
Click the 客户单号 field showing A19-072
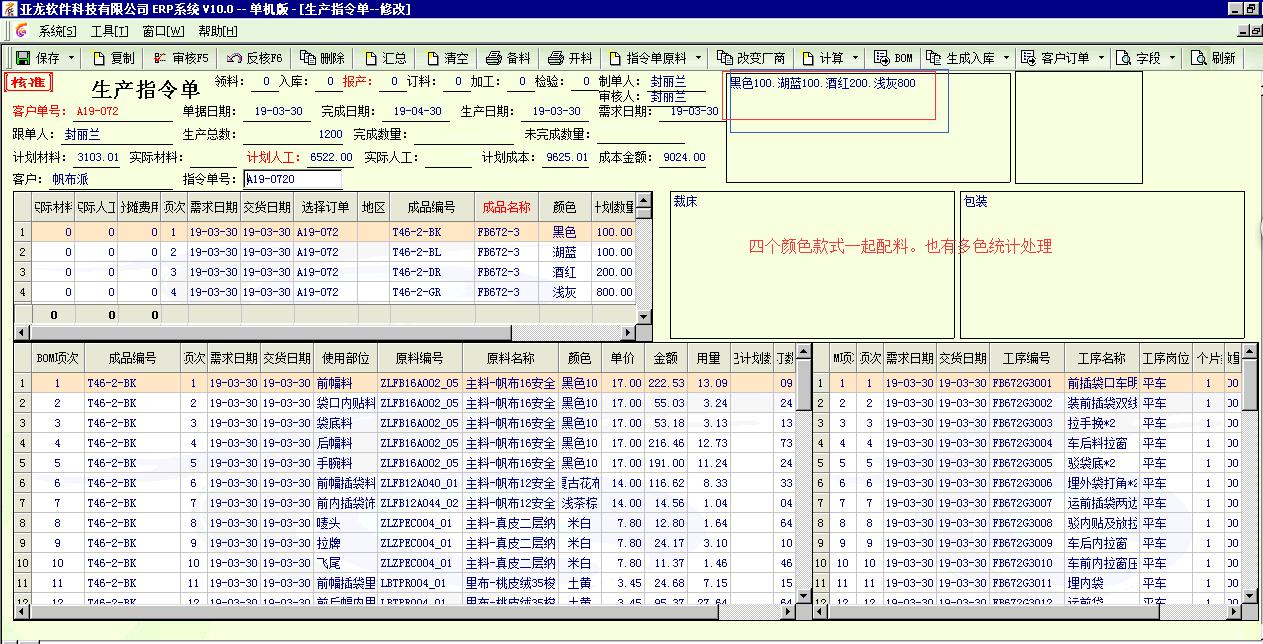tap(121, 112)
